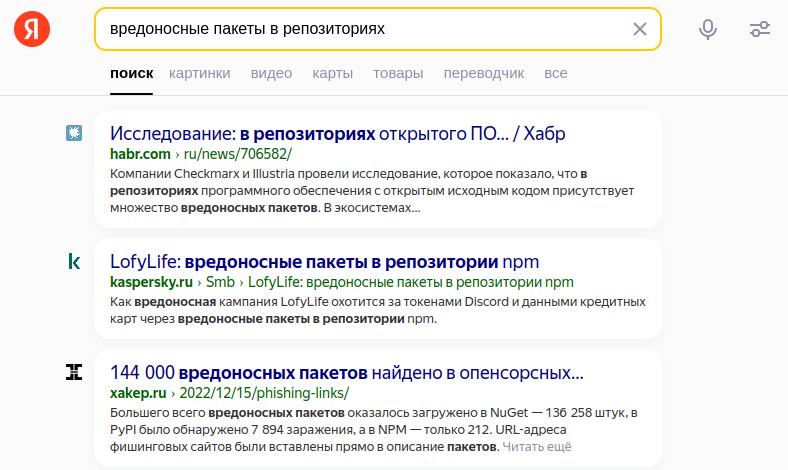
Task: Open search settings sliders icon
Action: click(760, 29)
